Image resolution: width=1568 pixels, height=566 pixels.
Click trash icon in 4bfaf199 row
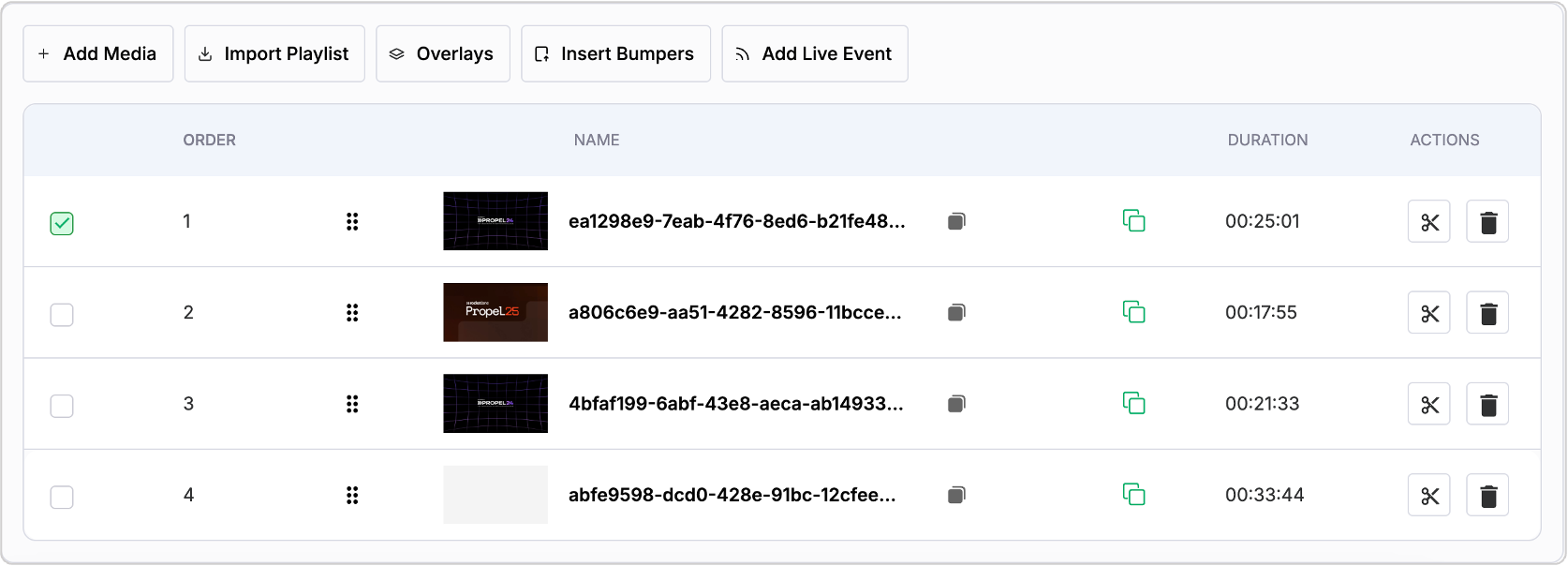coord(1487,404)
